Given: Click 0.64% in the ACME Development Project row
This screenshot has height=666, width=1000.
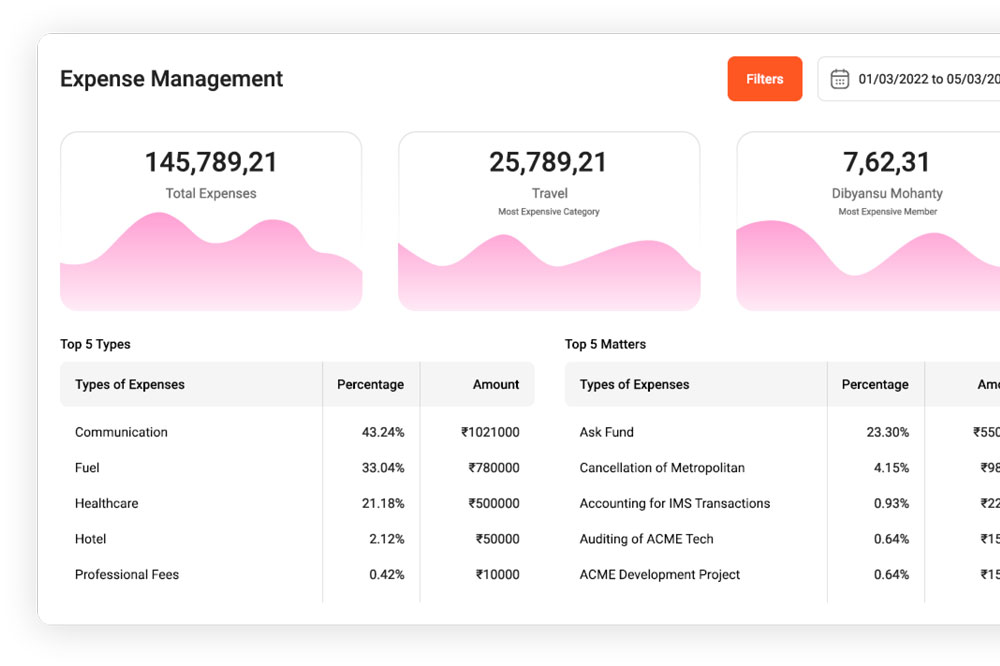Looking at the screenshot, I should [x=892, y=575].
